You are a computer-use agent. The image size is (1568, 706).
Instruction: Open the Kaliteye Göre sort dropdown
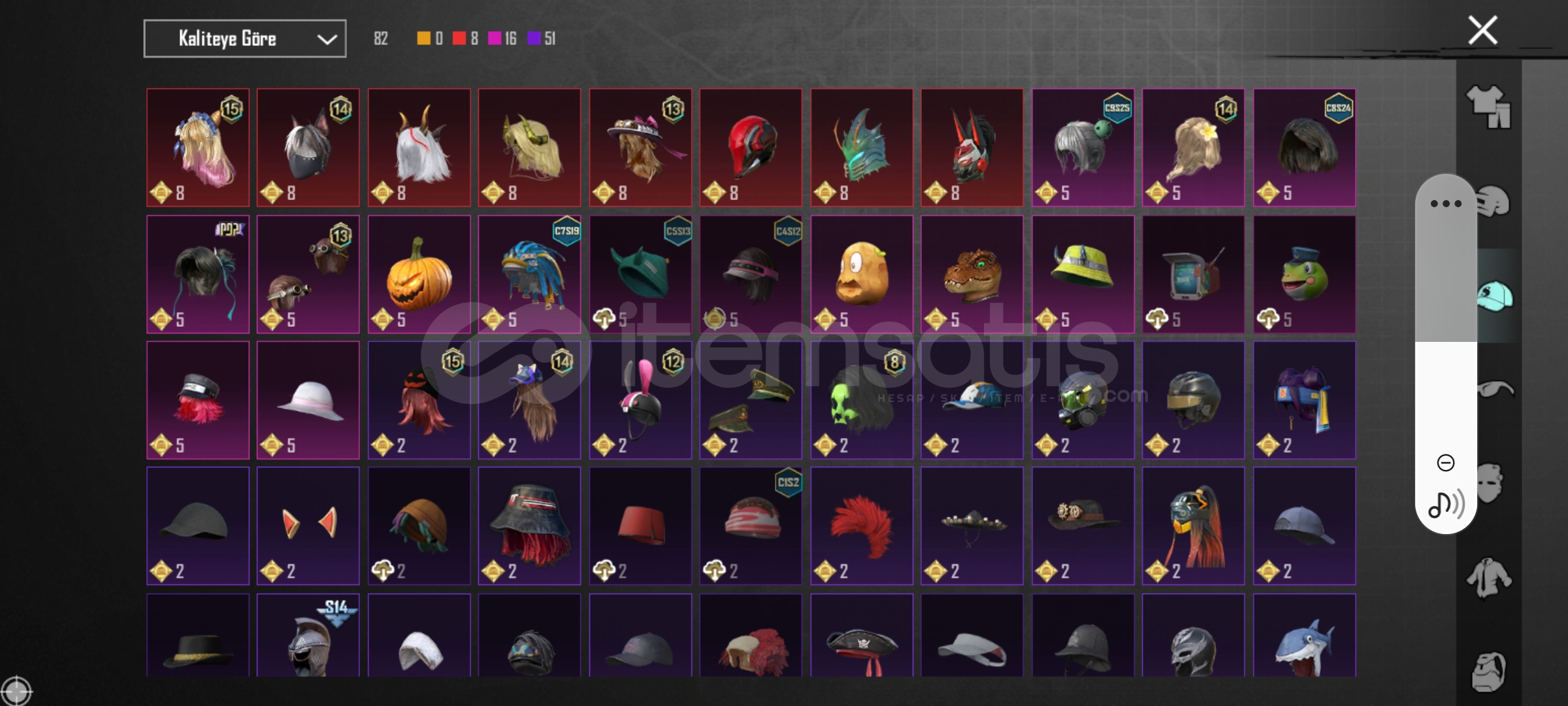(245, 39)
